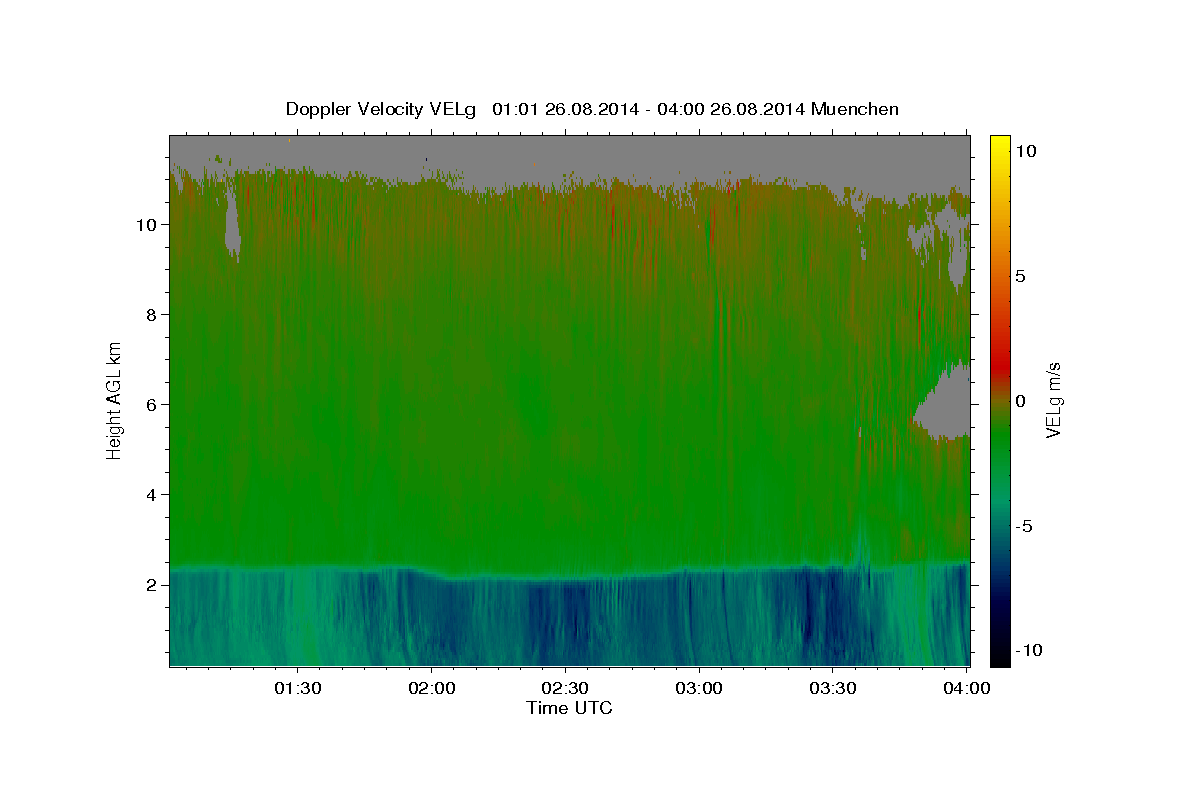Image resolution: width=1200 pixels, height=800 pixels.
Task: Click the colorbar value '-5'
Action: pos(1024,526)
